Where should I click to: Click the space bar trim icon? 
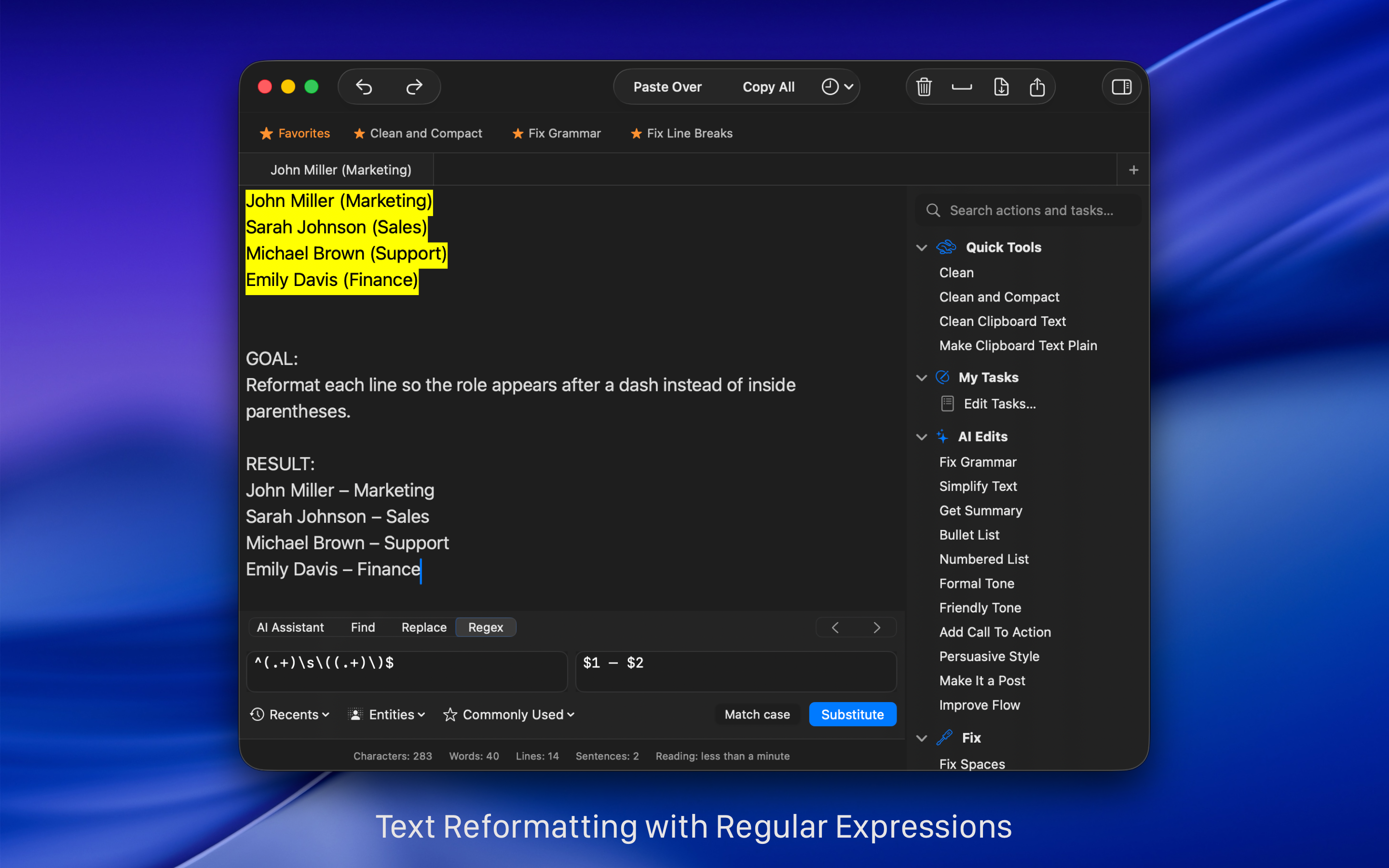961,87
